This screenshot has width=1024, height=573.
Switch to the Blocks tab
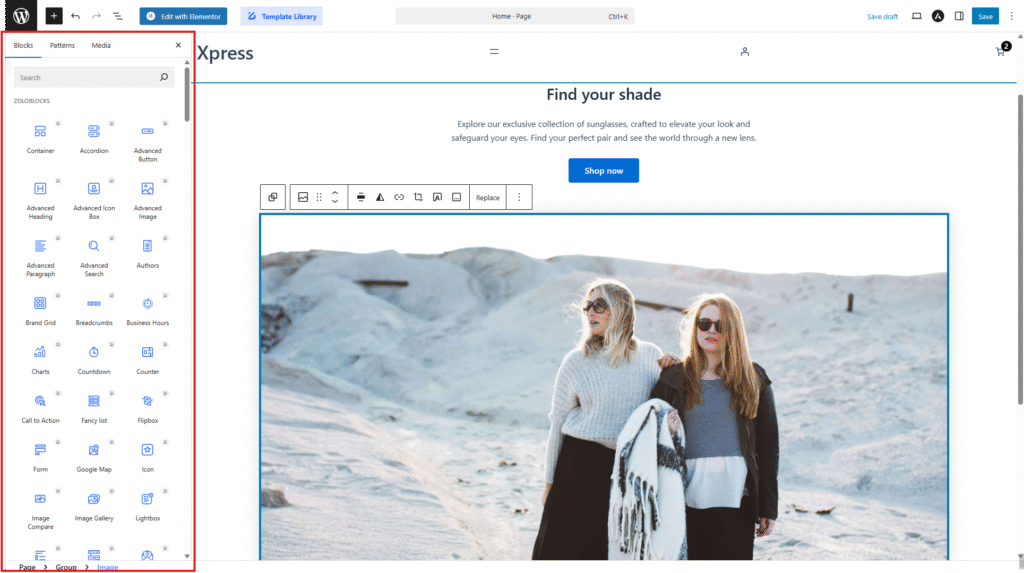(x=23, y=45)
